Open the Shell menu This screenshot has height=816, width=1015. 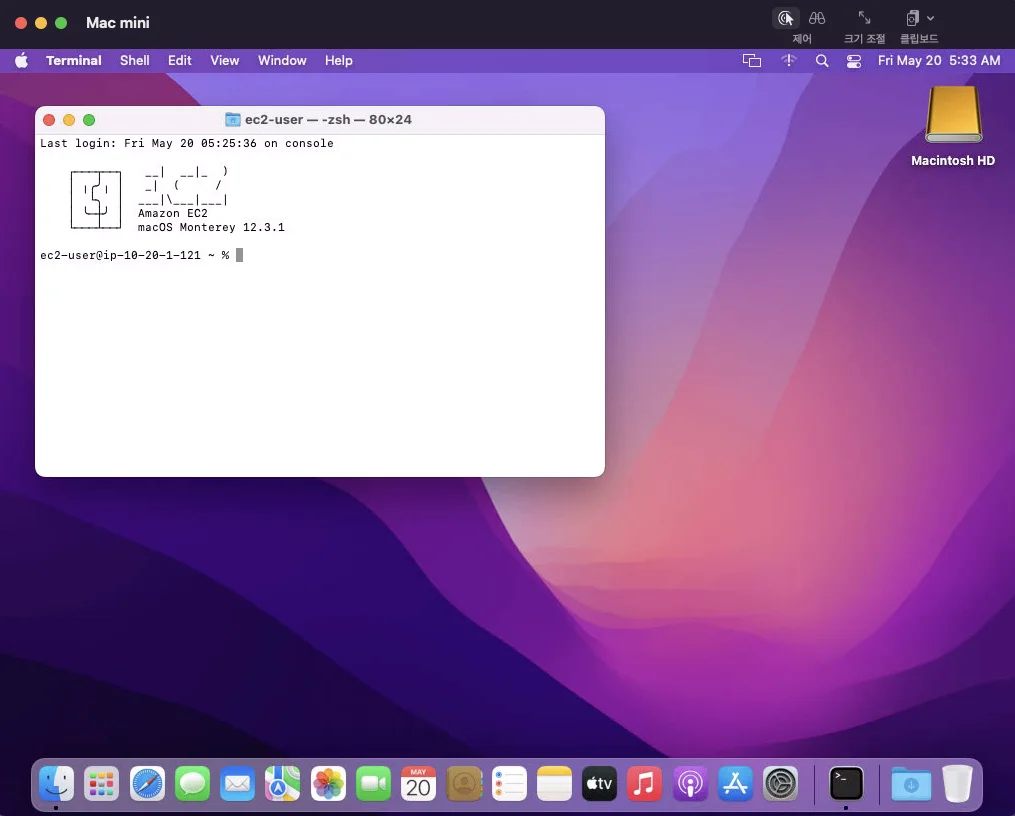point(134,61)
